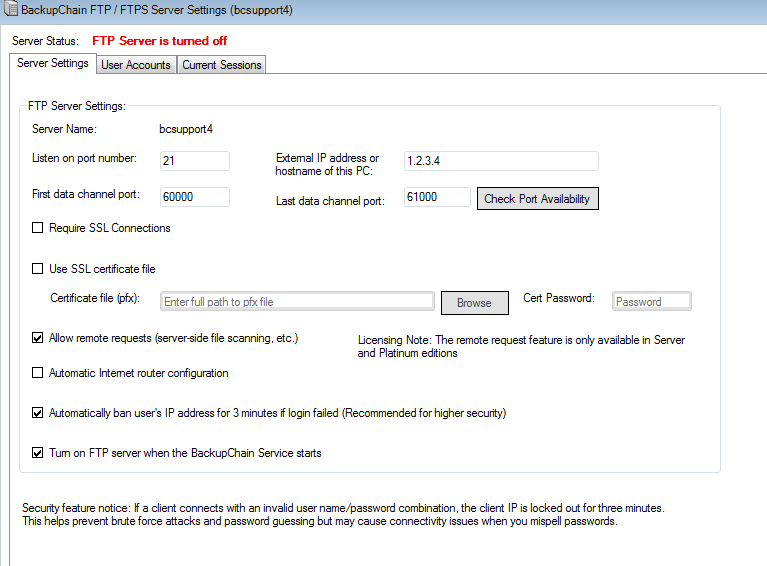
Task: Uncheck Allow remote requests checkbox
Action: pos(38,338)
